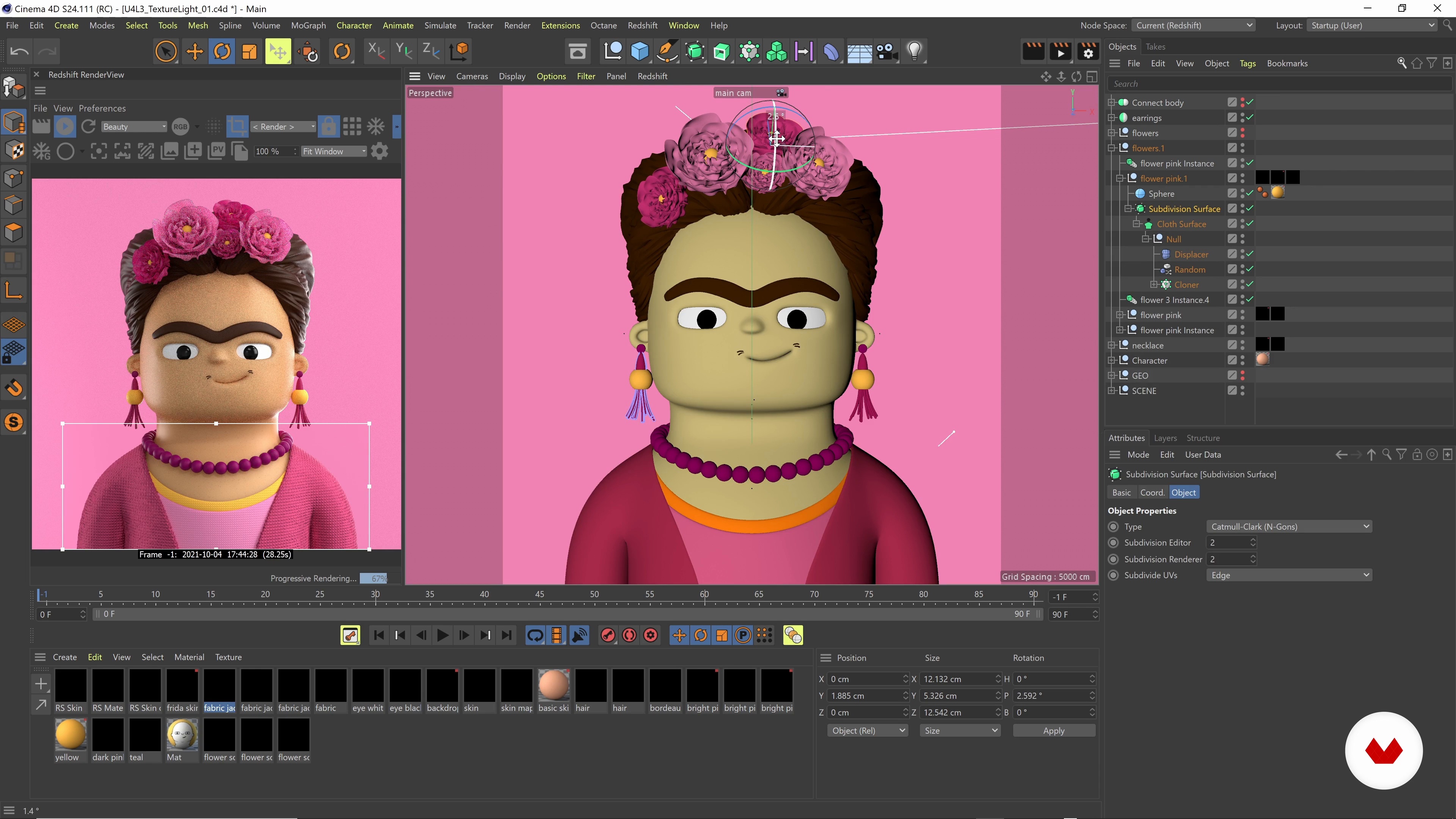Toggle the Z axis lock icon
The height and width of the screenshot is (819, 1456).
[x=431, y=51]
